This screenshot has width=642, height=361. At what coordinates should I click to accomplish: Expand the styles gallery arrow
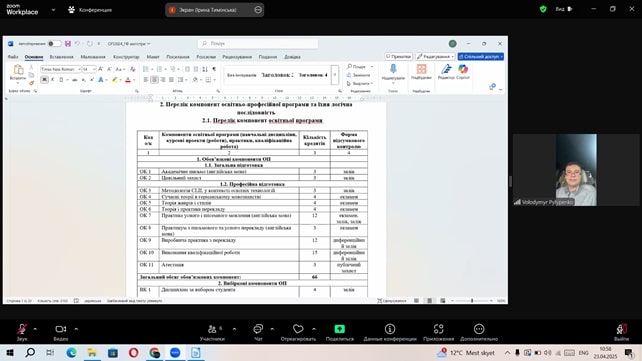(x=335, y=75)
